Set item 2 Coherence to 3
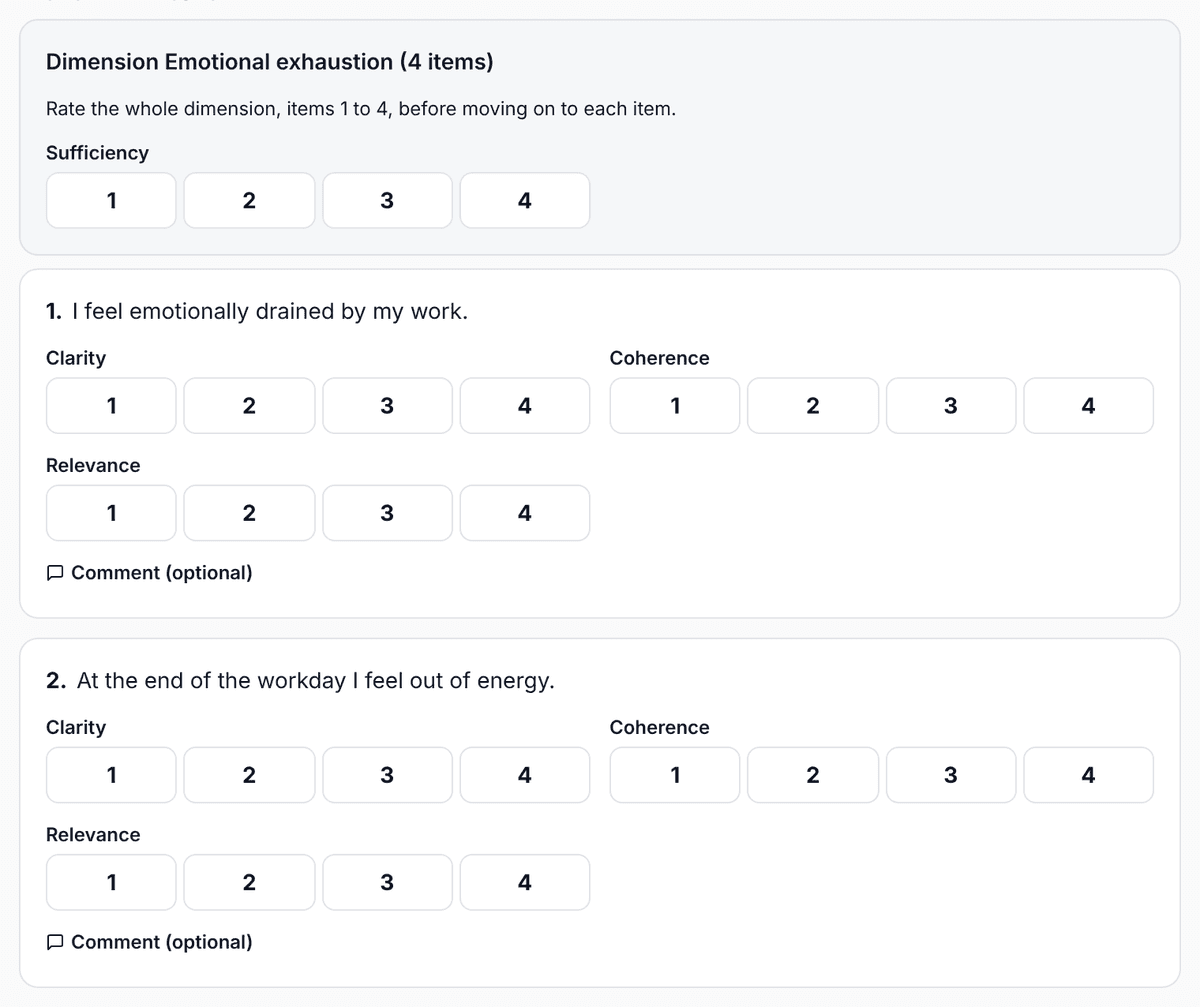Viewport: 1200px width, 1007px height. pyautogui.click(x=951, y=775)
